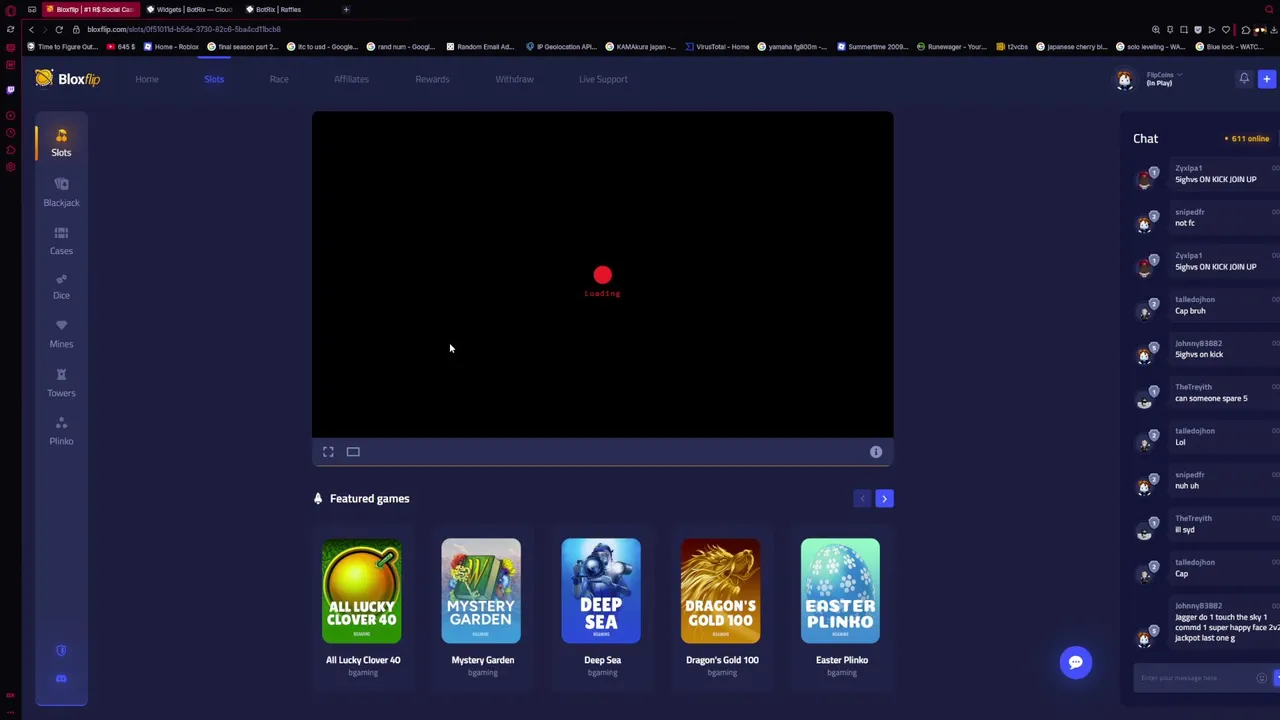
Task: Click 'Cap bruh' chat message
Action: 1190,311
